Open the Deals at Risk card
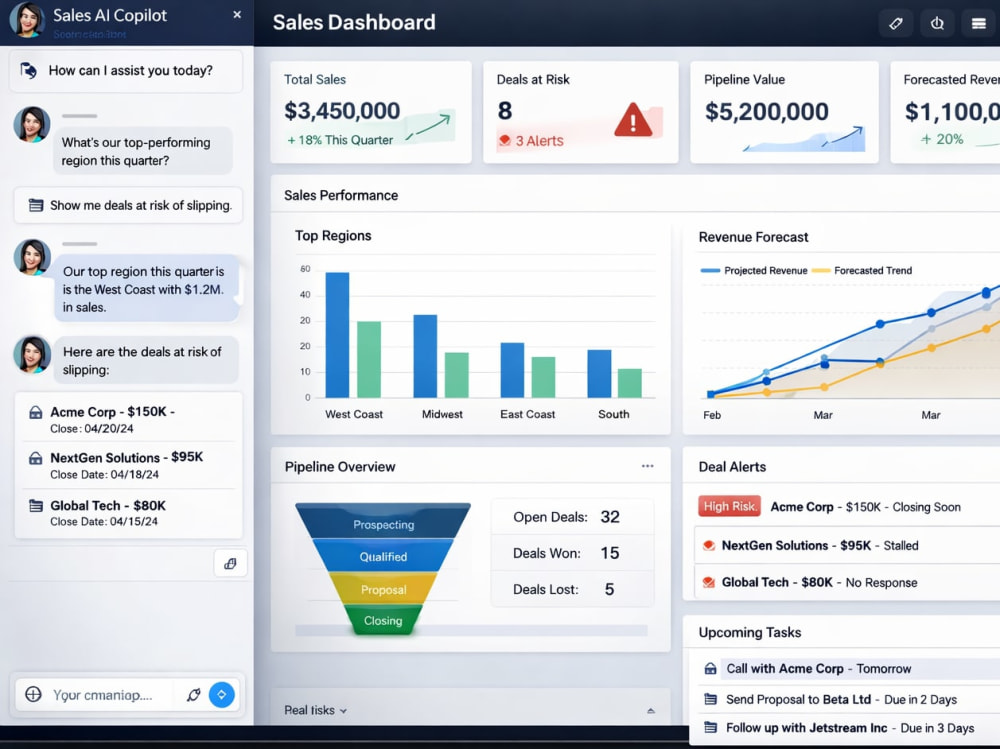This screenshot has width=1000, height=749. point(580,112)
